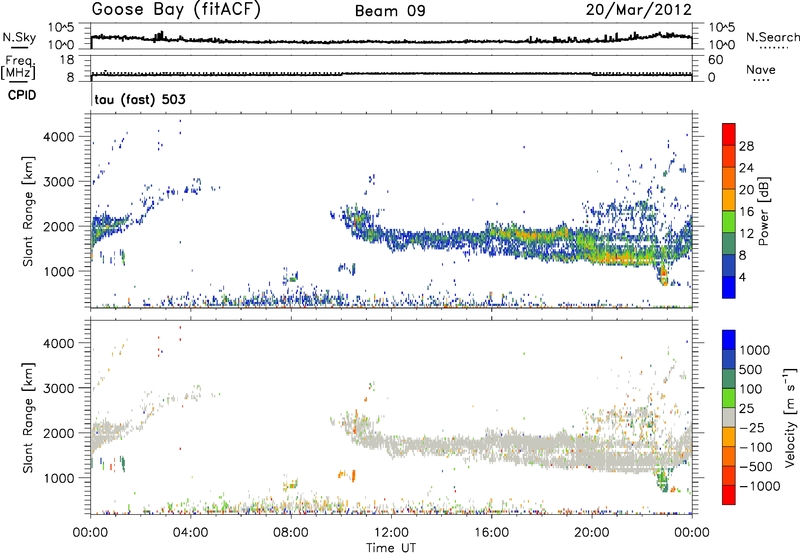This screenshot has height=554, width=800.
Task: Select the "Freq. [MHz]" axis label
Action: pos(18,67)
